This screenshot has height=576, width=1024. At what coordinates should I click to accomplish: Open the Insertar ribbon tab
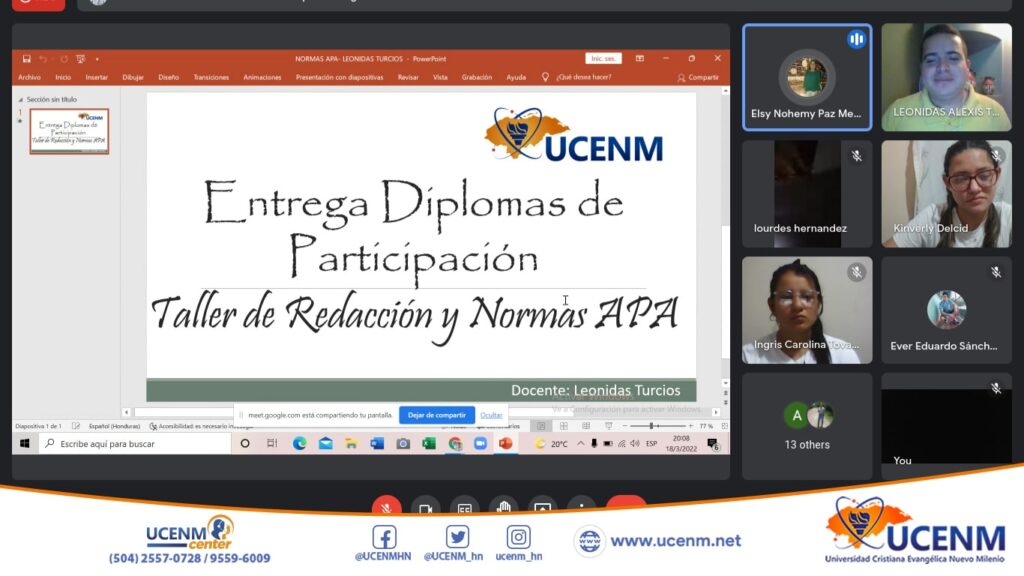point(97,77)
